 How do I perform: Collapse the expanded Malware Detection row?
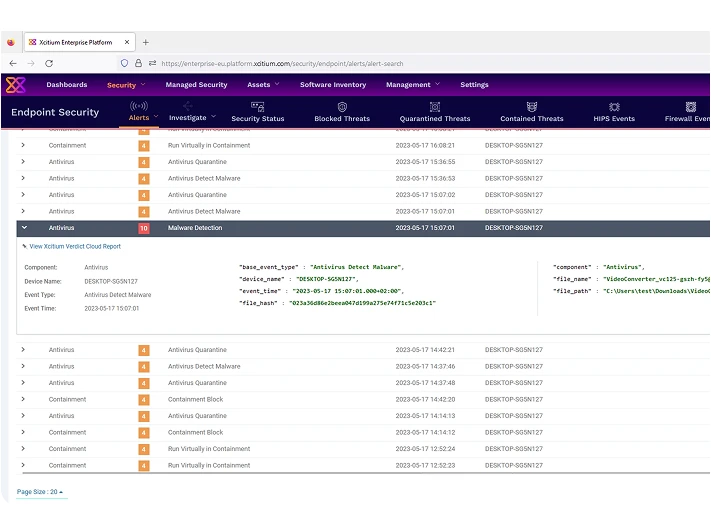tap(24, 228)
